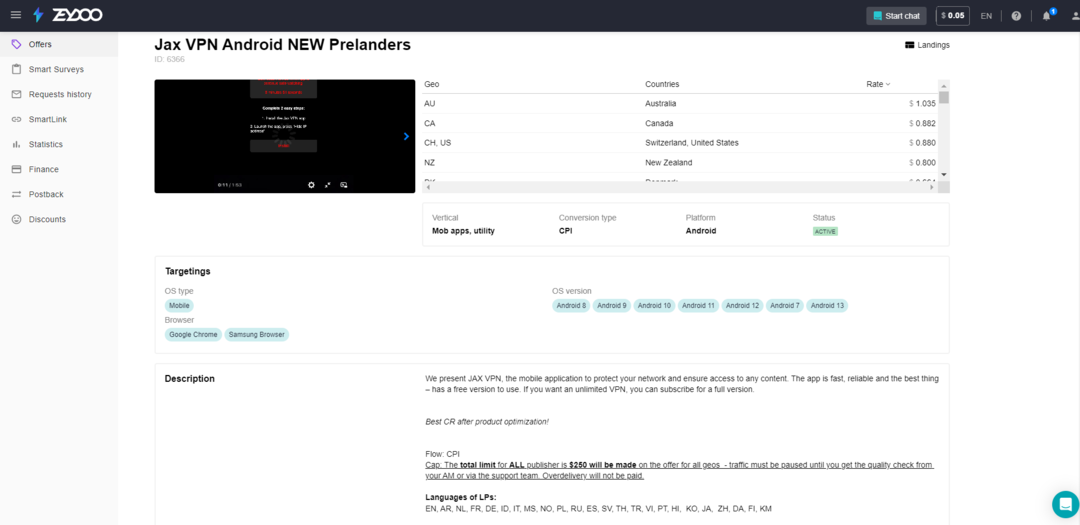The height and width of the screenshot is (525, 1080).
Task: Click the geo table scroll down arrow
Action: pos(944,175)
